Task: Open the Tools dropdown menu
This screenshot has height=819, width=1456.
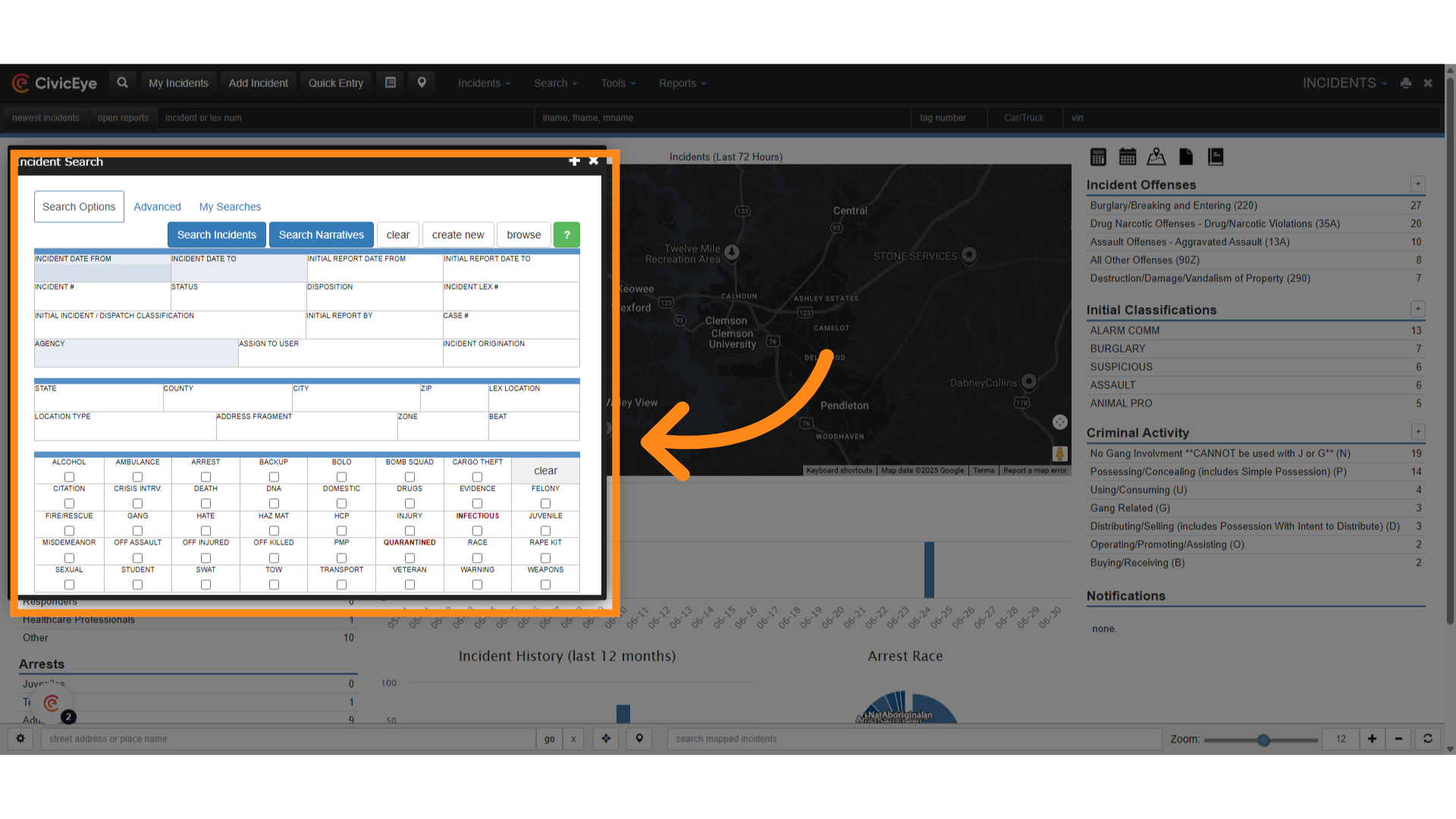Action: [x=618, y=83]
